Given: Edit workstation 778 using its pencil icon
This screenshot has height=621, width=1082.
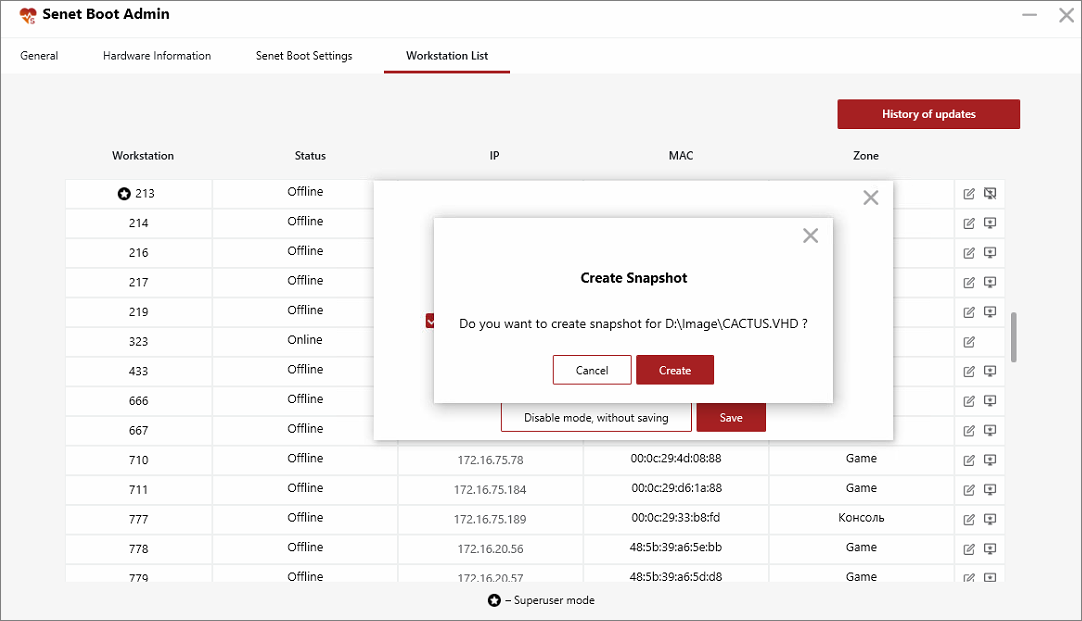Looking at the screenshot, I should (968, 548).
